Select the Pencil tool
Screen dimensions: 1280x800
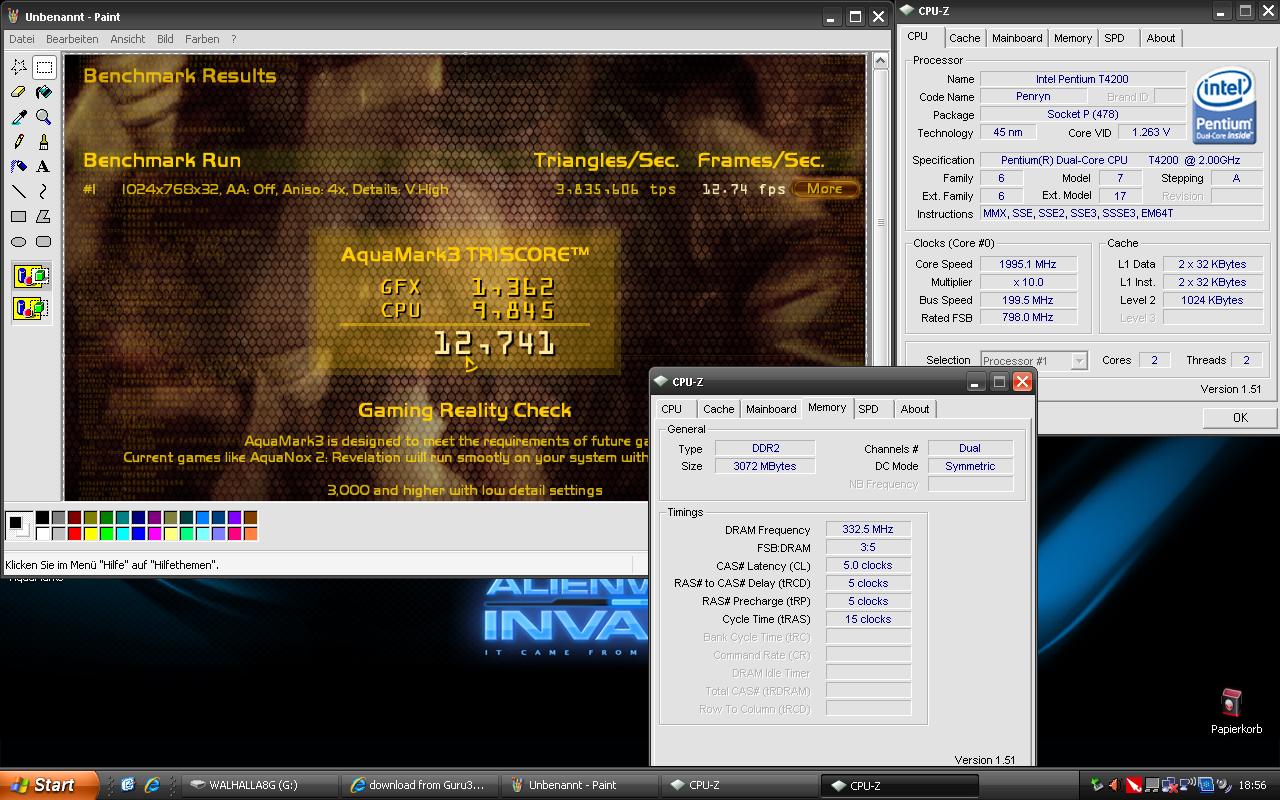(19, 142)
